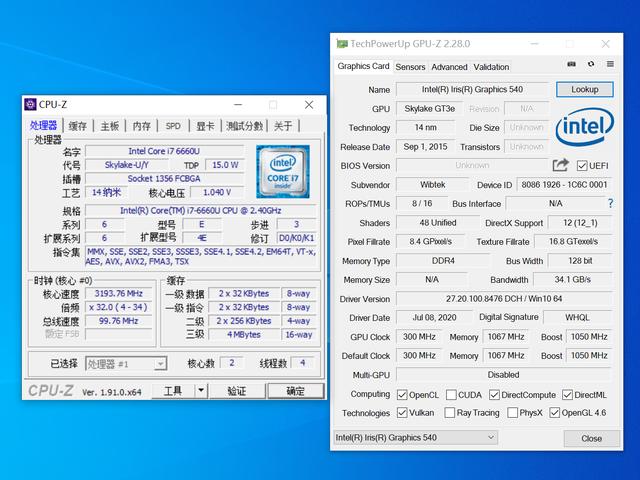Click the Intel logo in GPU-Z

click(x=584, y=127)
